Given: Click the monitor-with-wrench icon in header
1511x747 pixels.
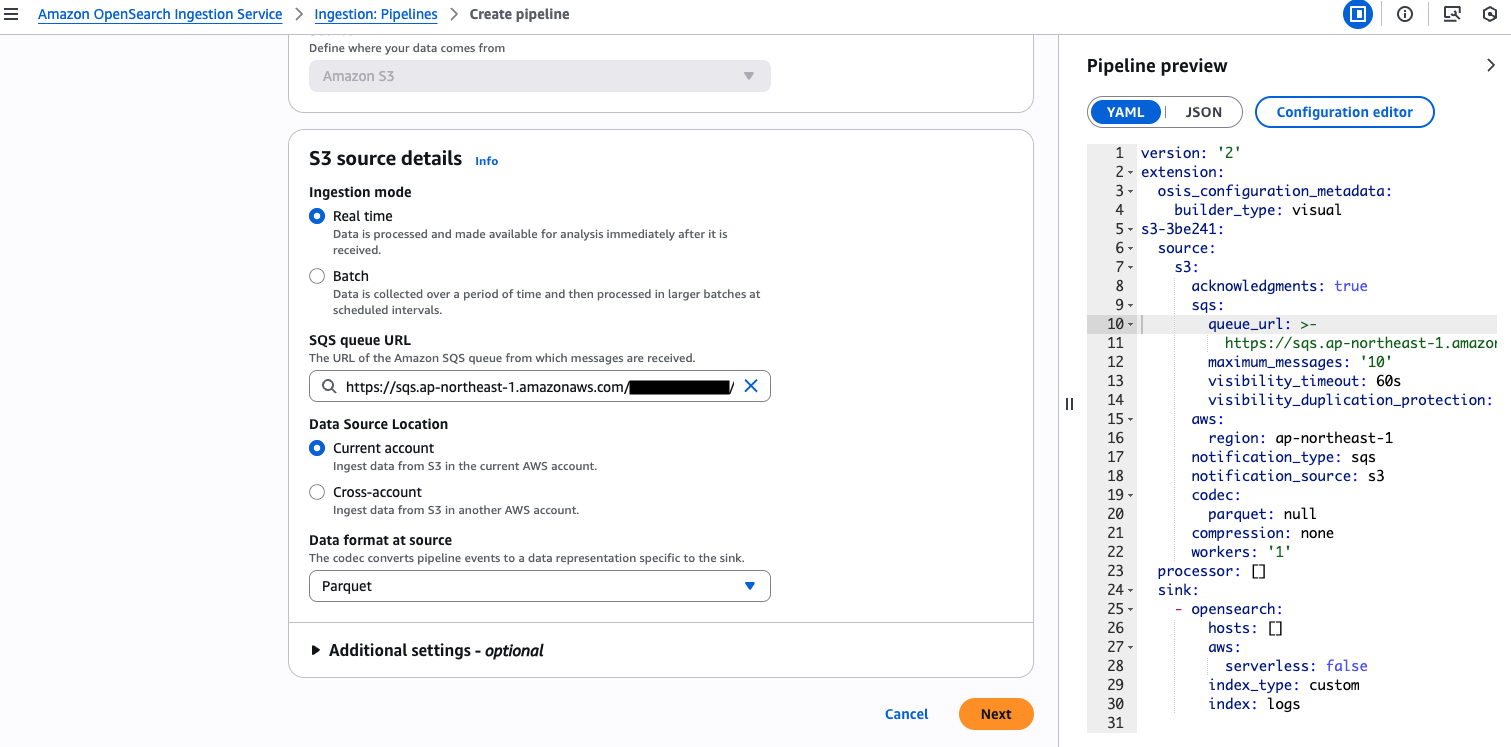Looking at the screenshot, I should 1452,15.
